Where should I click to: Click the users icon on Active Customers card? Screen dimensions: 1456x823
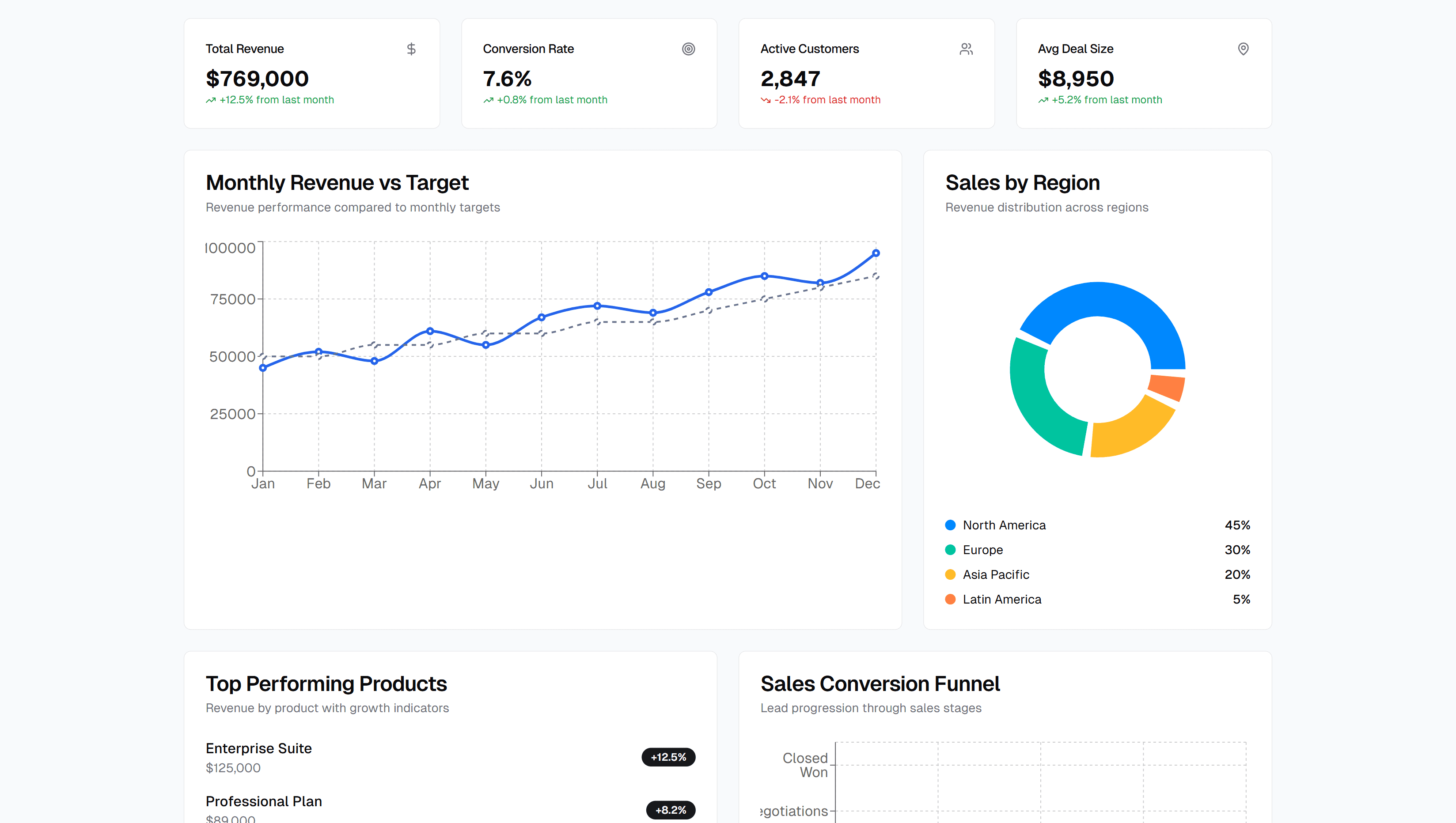click(966, 49)
